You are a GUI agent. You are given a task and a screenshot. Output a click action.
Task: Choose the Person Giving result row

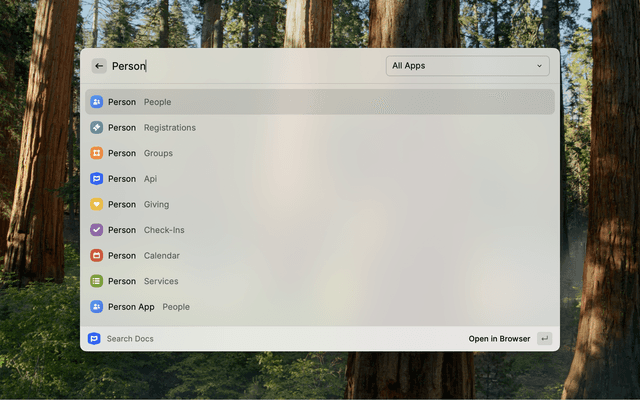[320, 204]
